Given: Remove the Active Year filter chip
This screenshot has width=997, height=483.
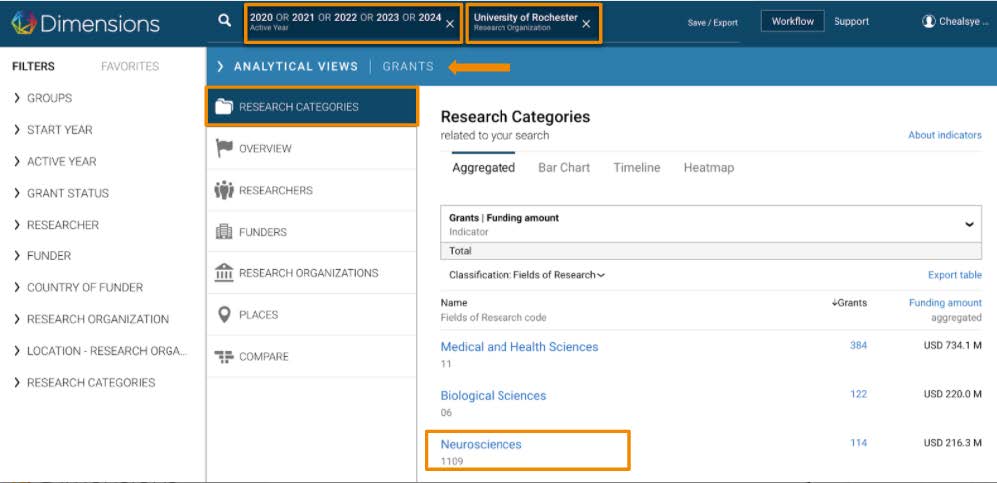Looking at the screenshot, I should pos(450,23).
